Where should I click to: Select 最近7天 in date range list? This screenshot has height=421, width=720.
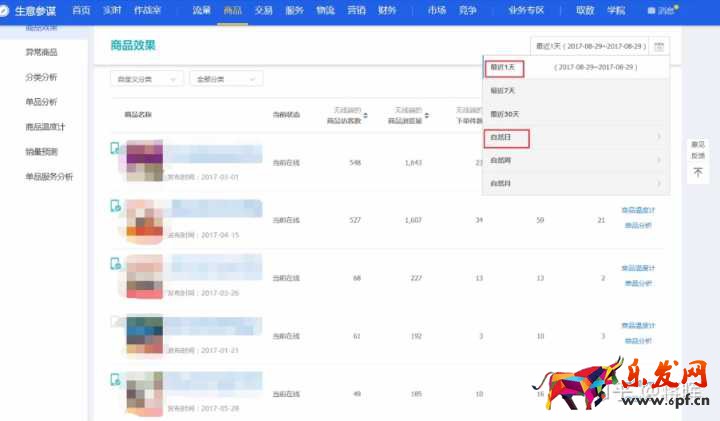(x=503, y=90)
